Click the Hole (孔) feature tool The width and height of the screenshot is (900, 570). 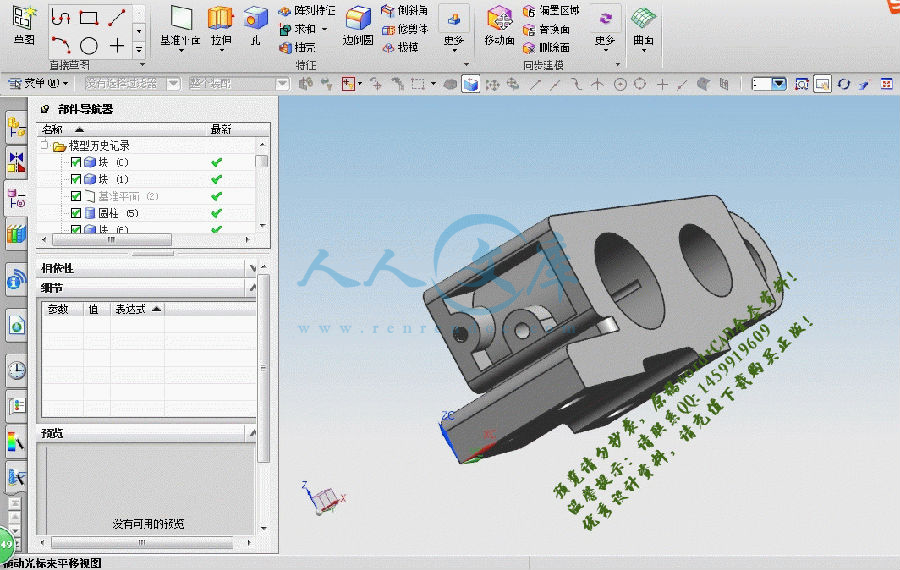click(x=256, y=26)
